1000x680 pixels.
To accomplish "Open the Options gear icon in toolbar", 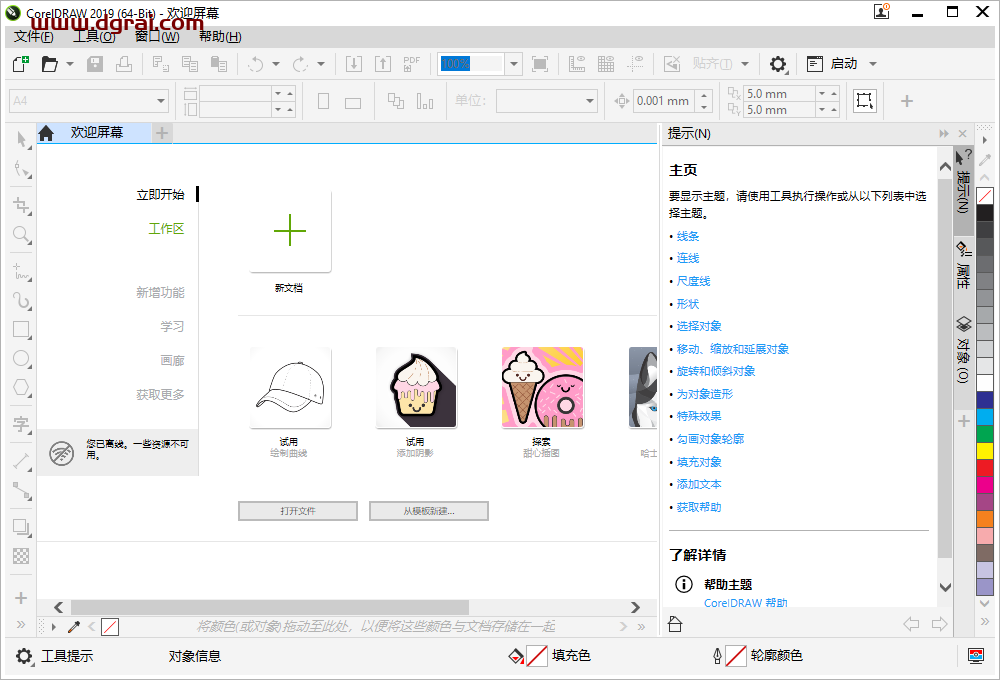I will pos(778,64).
